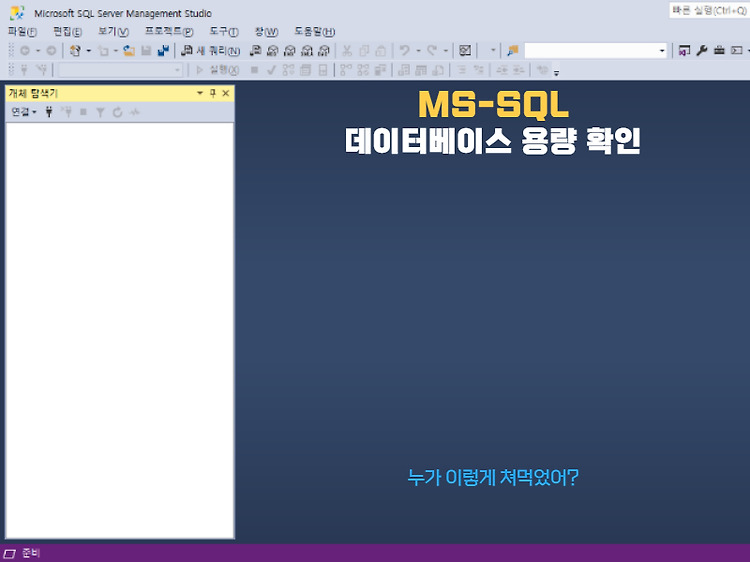Viewport: 750px width, 562px height.
Task: Select the Results to Text icon
Action: point(404,70)
